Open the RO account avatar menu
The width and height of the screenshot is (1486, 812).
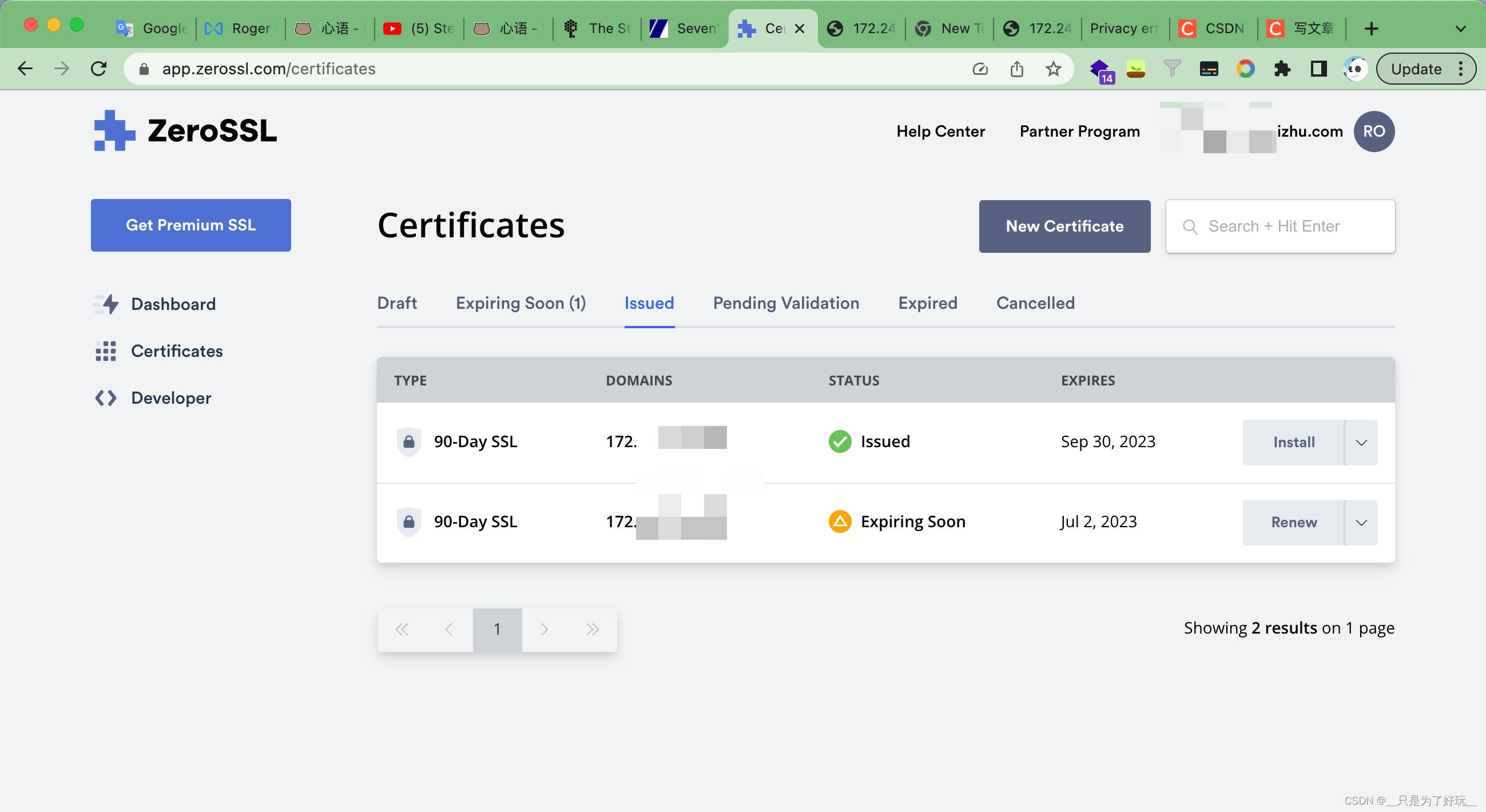pyautogui.click(x=1373, y=132)
